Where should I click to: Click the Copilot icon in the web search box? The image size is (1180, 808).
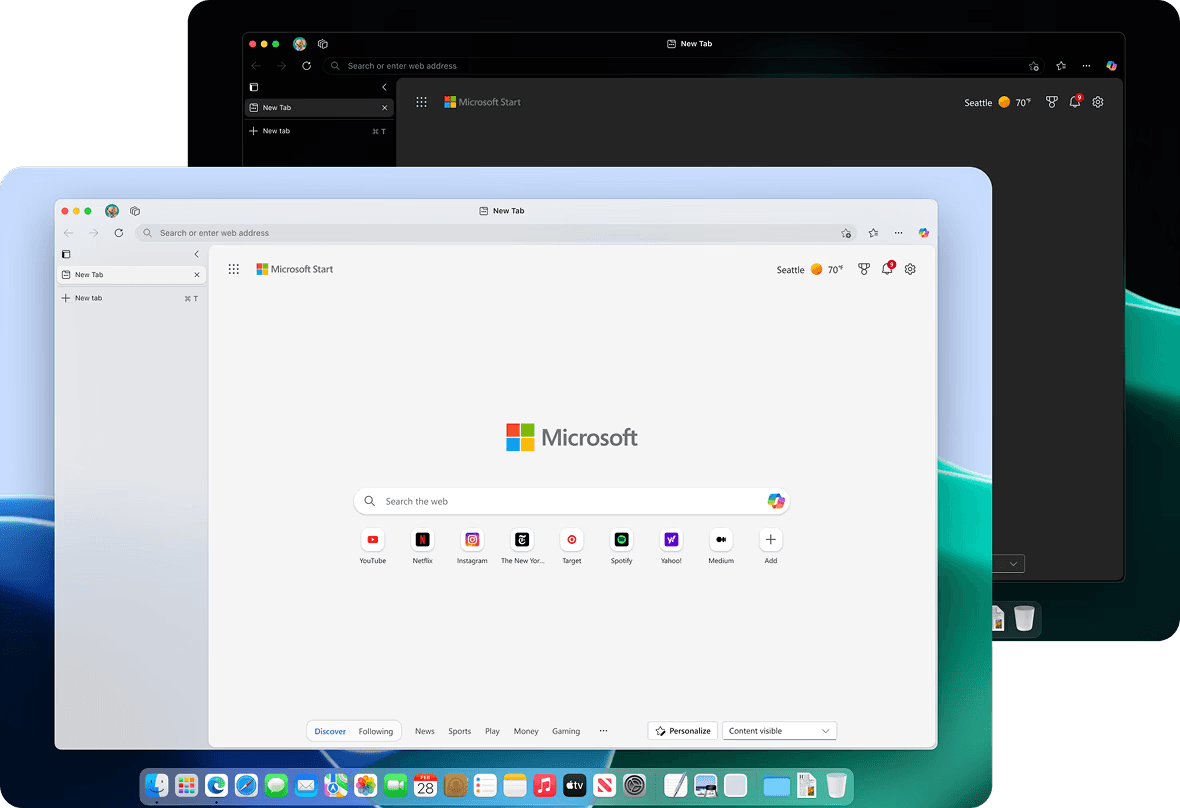click(776, 501)
